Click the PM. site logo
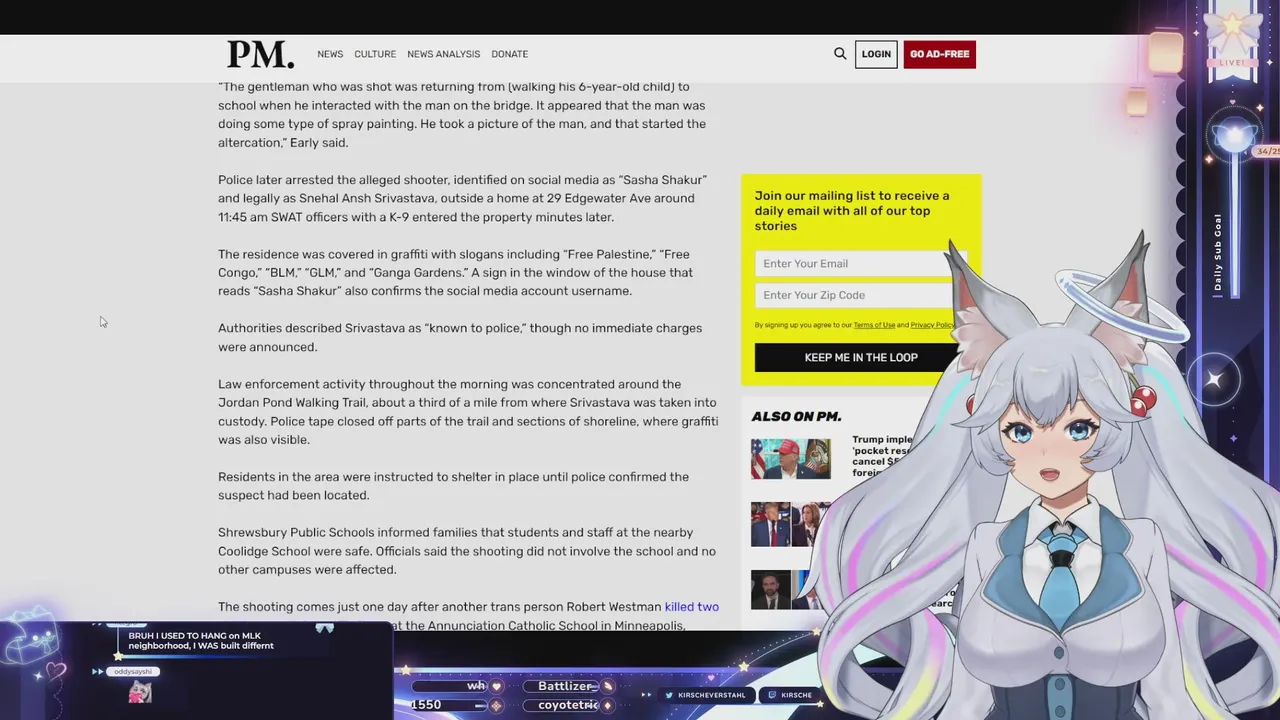Screen dimensions: 1280x720 pos(260,54)
